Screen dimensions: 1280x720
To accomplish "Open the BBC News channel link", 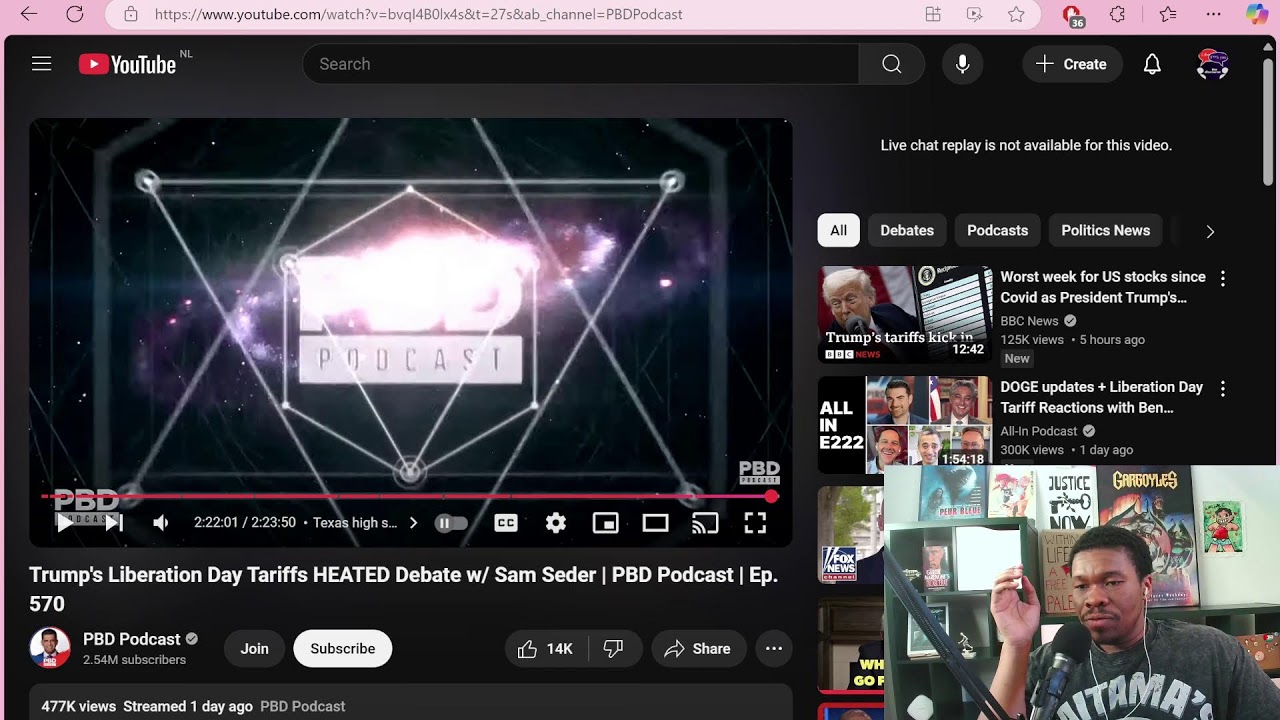I will 1029,321.
